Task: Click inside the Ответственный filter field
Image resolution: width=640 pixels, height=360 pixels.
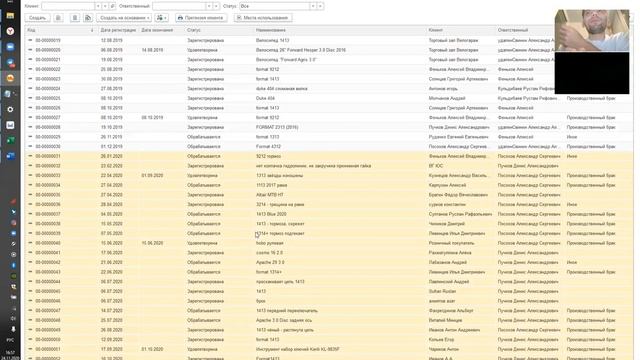Action: point(179,6)
